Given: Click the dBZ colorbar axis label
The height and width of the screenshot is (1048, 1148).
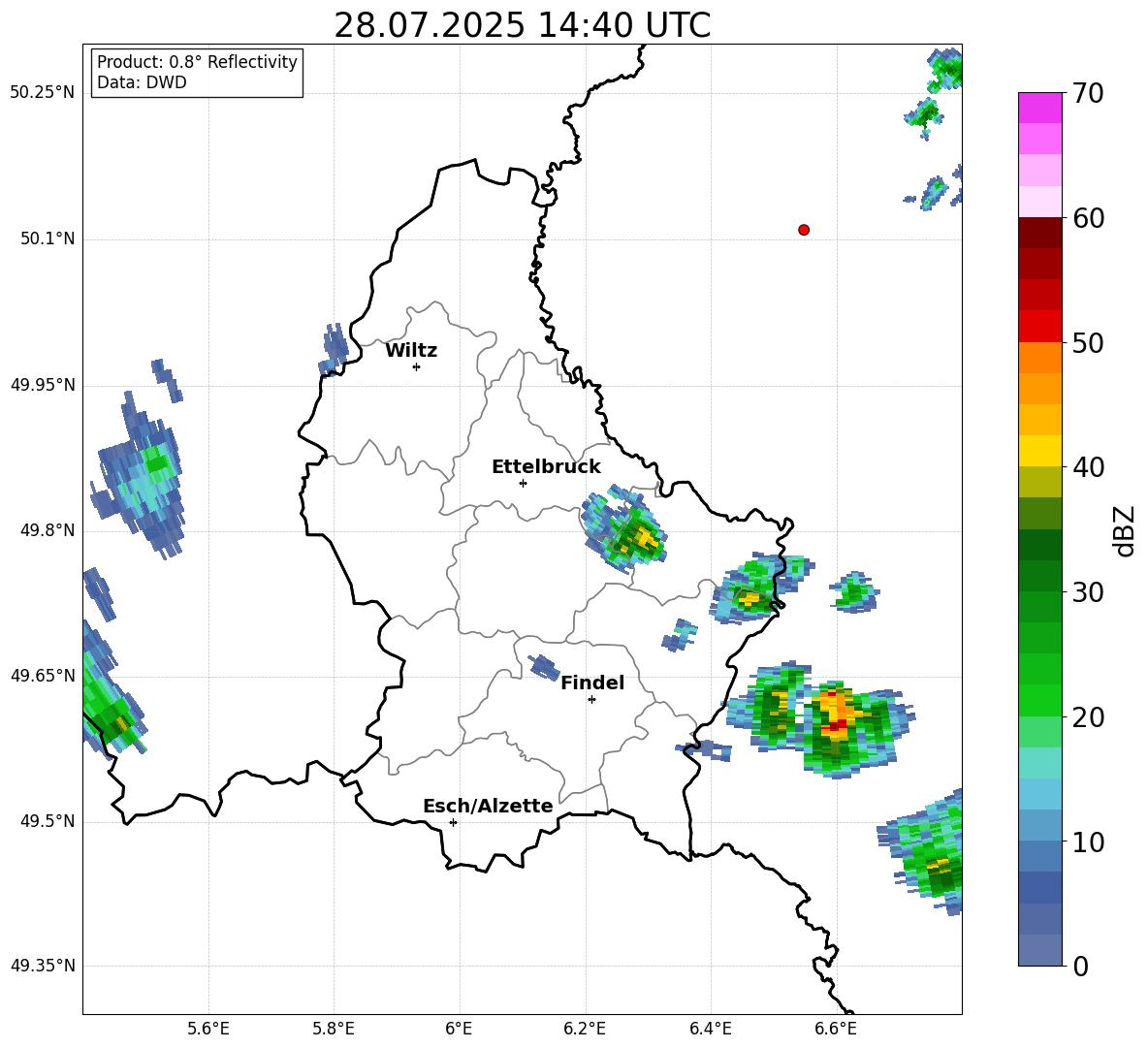Looking at the screenshot, I should tap(1125, 530).
